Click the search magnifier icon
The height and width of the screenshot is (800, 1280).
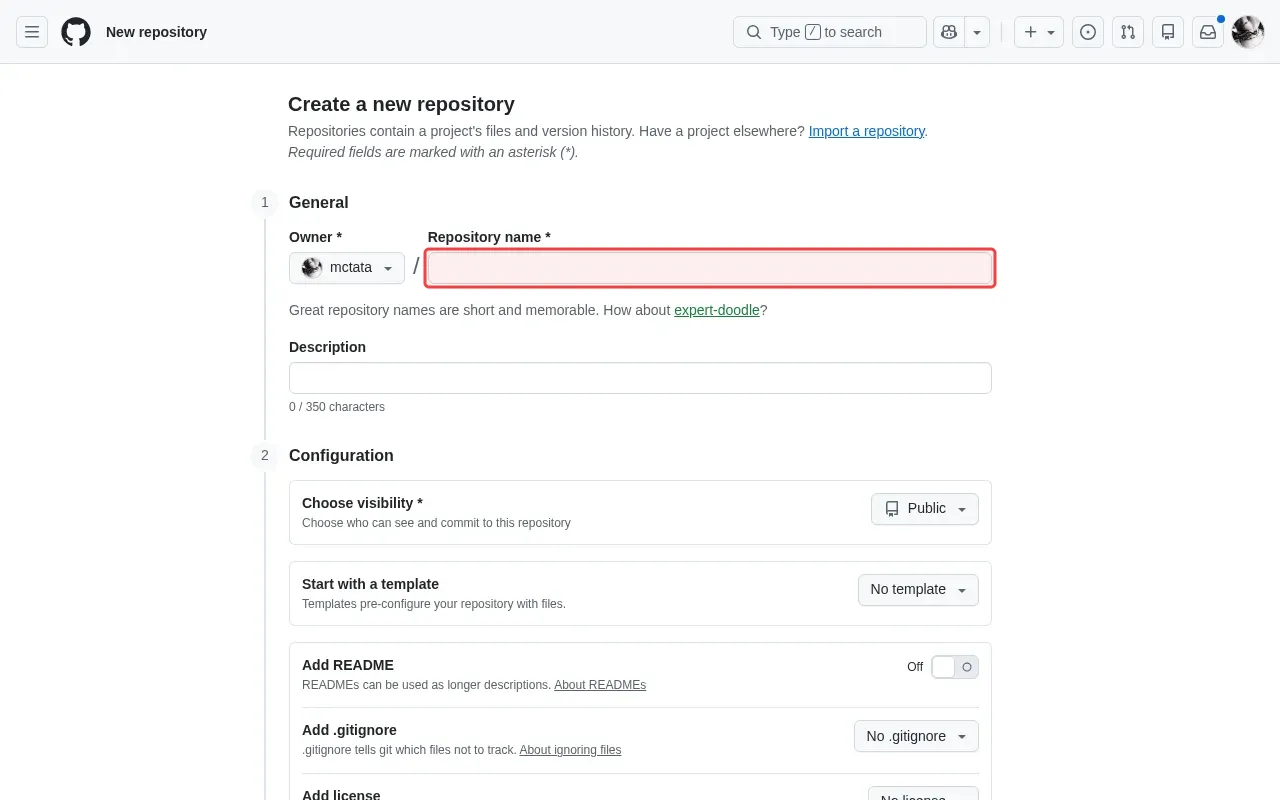(753, 32)
